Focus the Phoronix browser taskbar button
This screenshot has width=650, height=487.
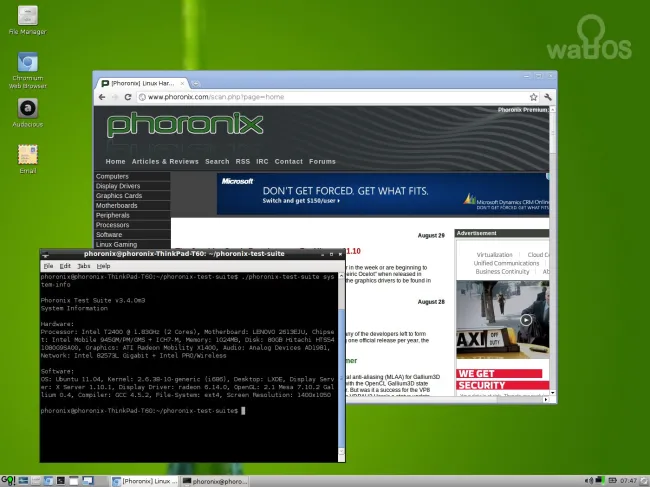click(145, 481)
